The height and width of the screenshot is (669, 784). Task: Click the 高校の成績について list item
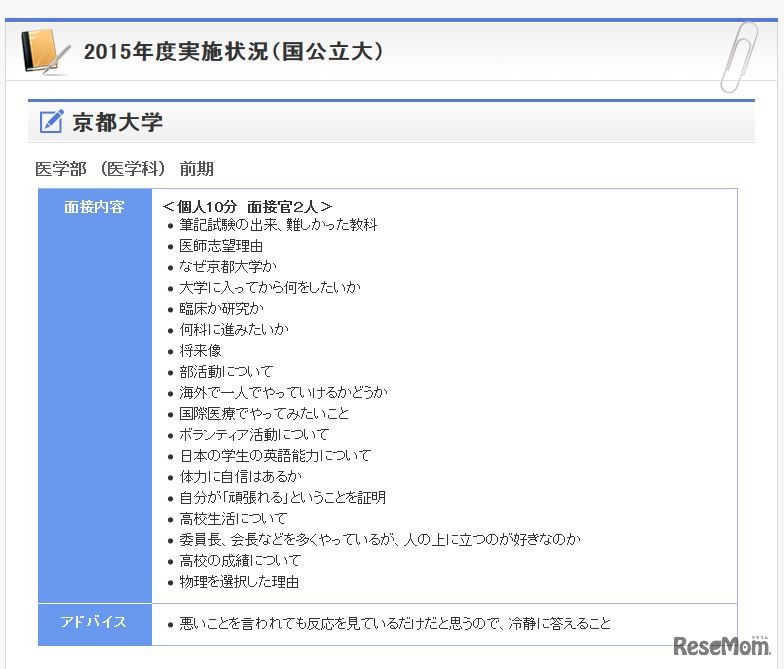(240, 561)
